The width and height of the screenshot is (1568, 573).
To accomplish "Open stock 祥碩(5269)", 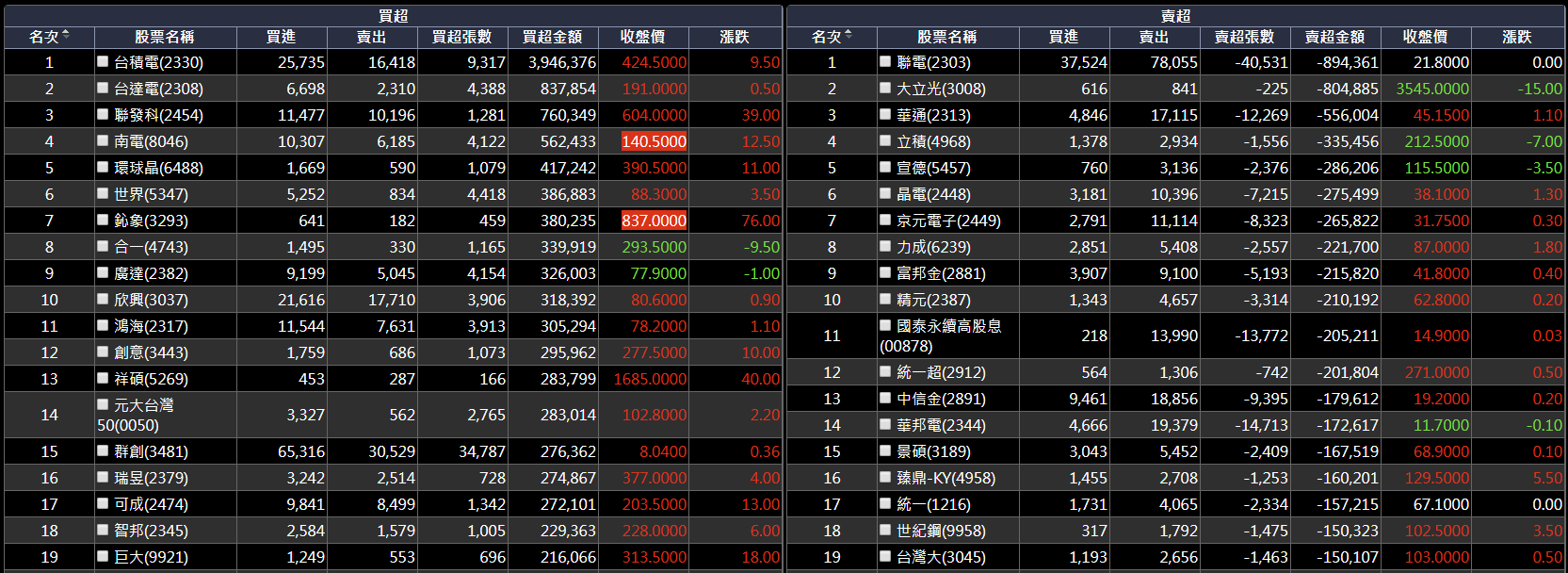I will pyautogui.click(x=151, y=379).
